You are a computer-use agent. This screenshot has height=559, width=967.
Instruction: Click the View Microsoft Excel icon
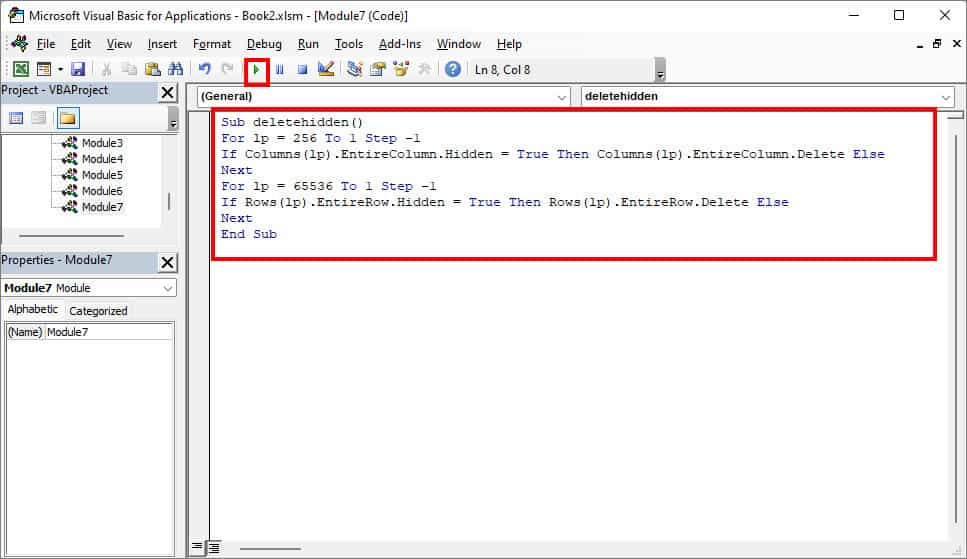20,70
